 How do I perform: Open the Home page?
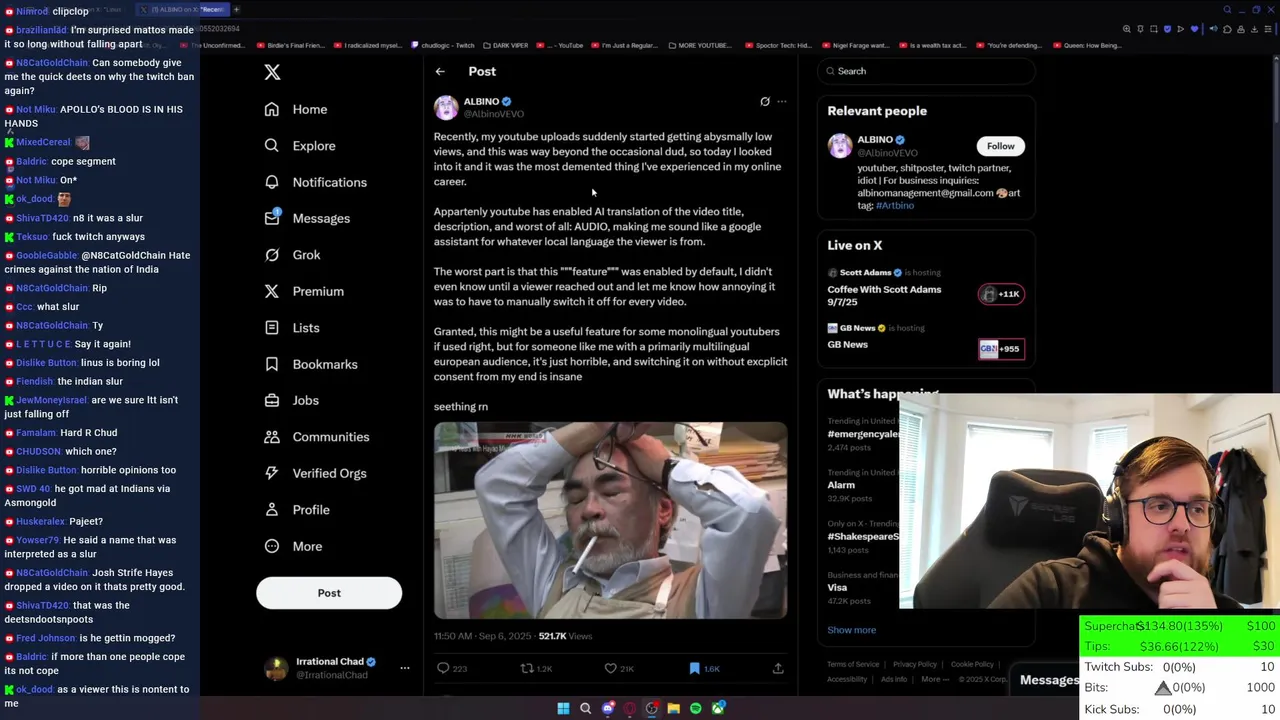coord(296,109)
